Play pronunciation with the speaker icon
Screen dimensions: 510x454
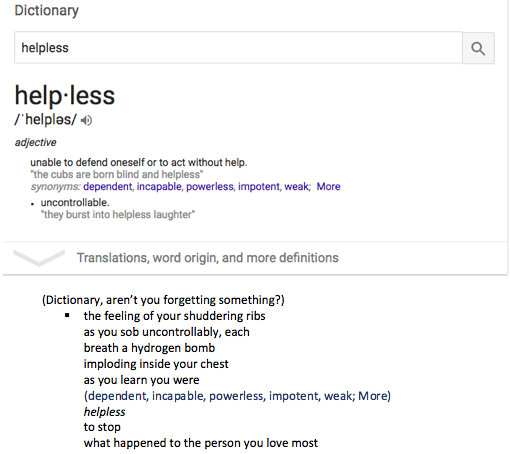(86, 120)
